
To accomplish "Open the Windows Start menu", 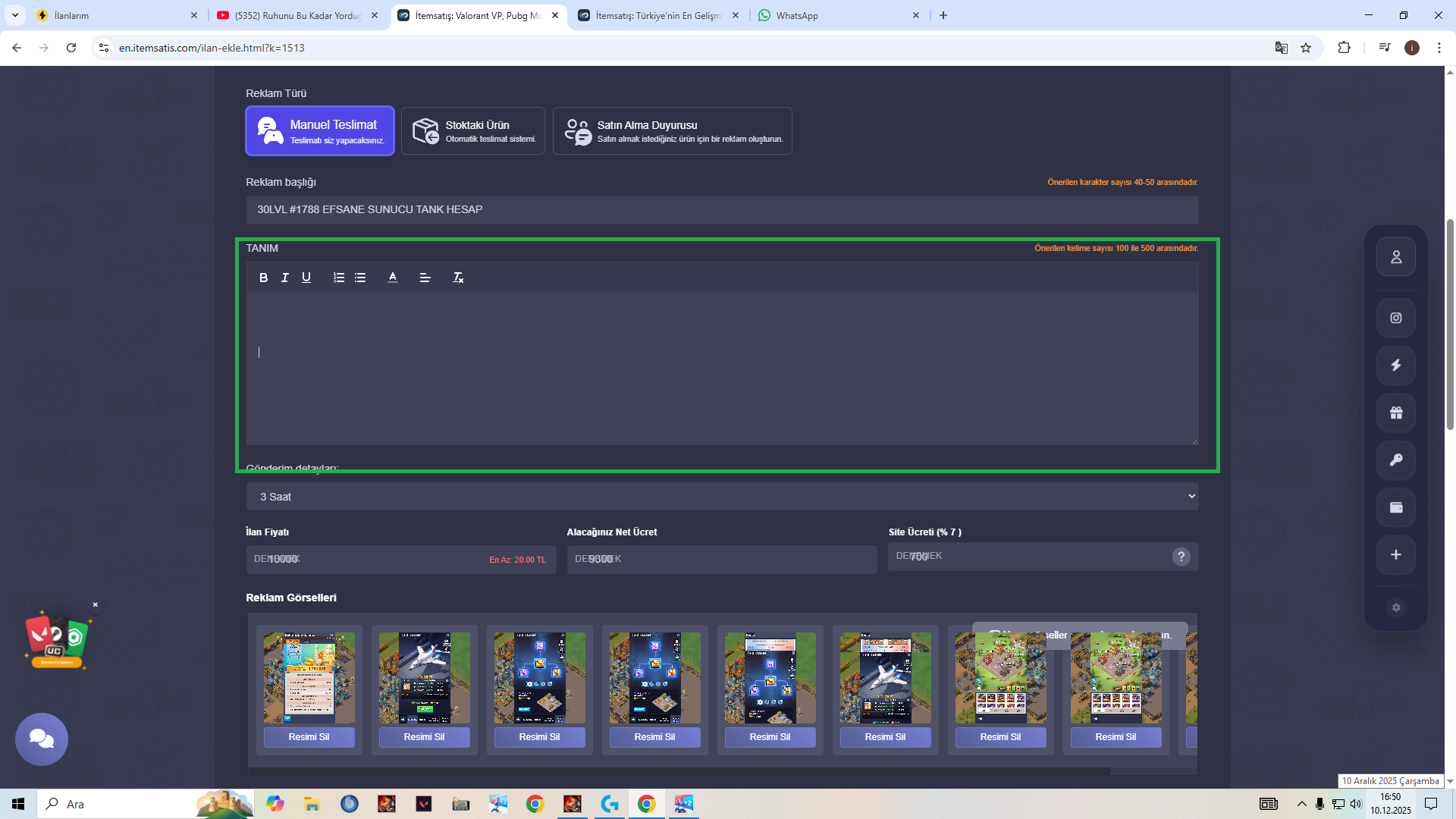I will (18, 804).
